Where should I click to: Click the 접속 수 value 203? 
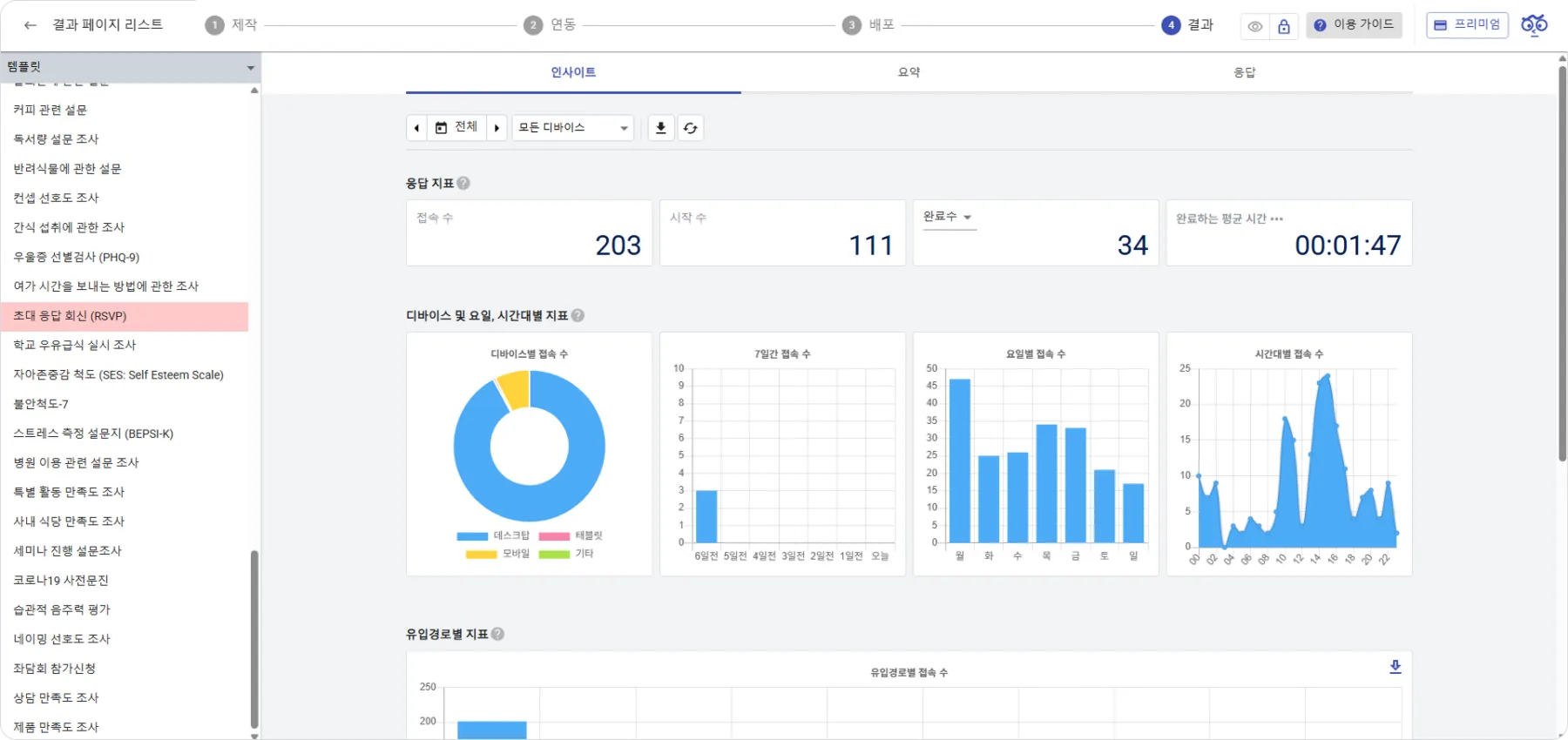pyautogui.click(x=618, y=246)
